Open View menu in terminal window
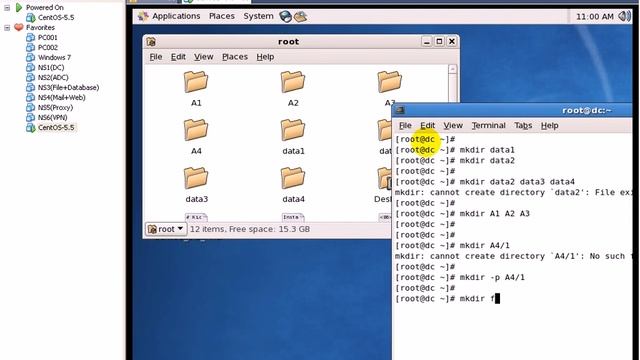 453,125
